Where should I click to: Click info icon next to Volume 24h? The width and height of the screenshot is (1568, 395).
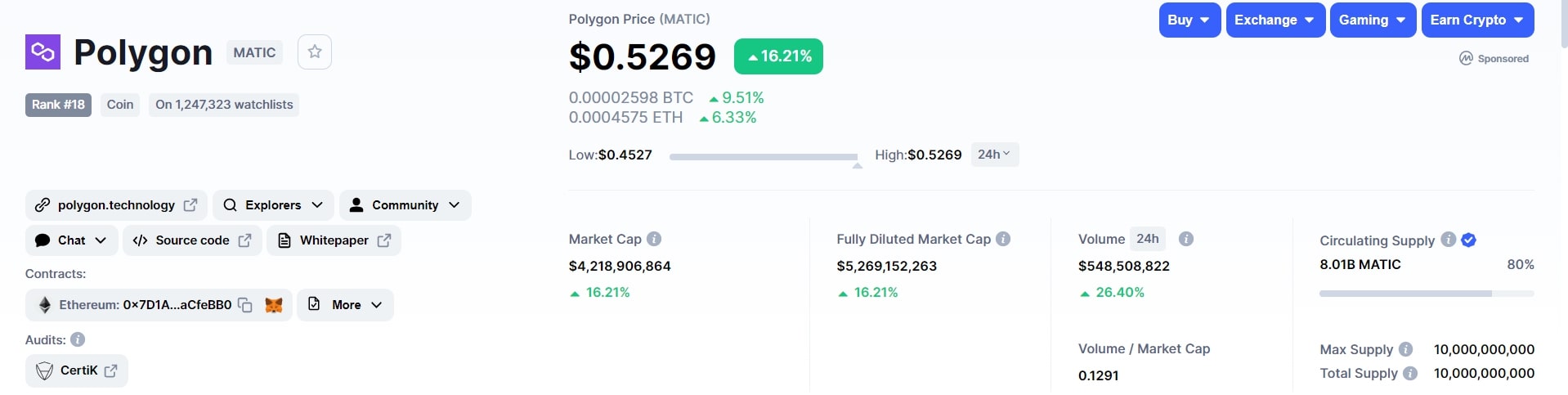coord(1186,239)
